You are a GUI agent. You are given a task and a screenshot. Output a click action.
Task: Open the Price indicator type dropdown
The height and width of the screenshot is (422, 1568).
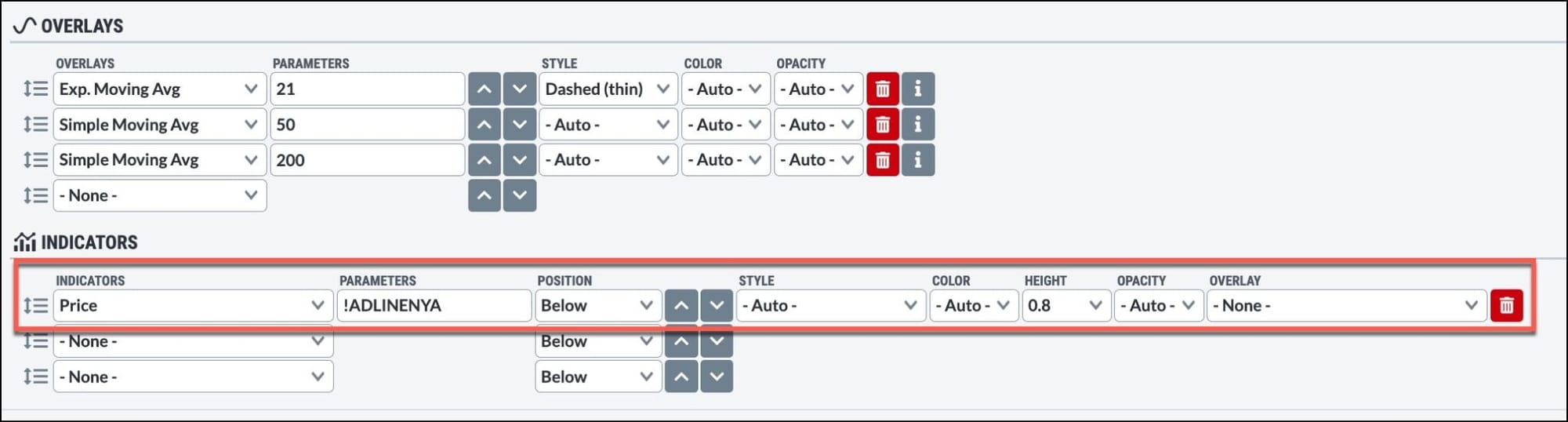[192, 306]
